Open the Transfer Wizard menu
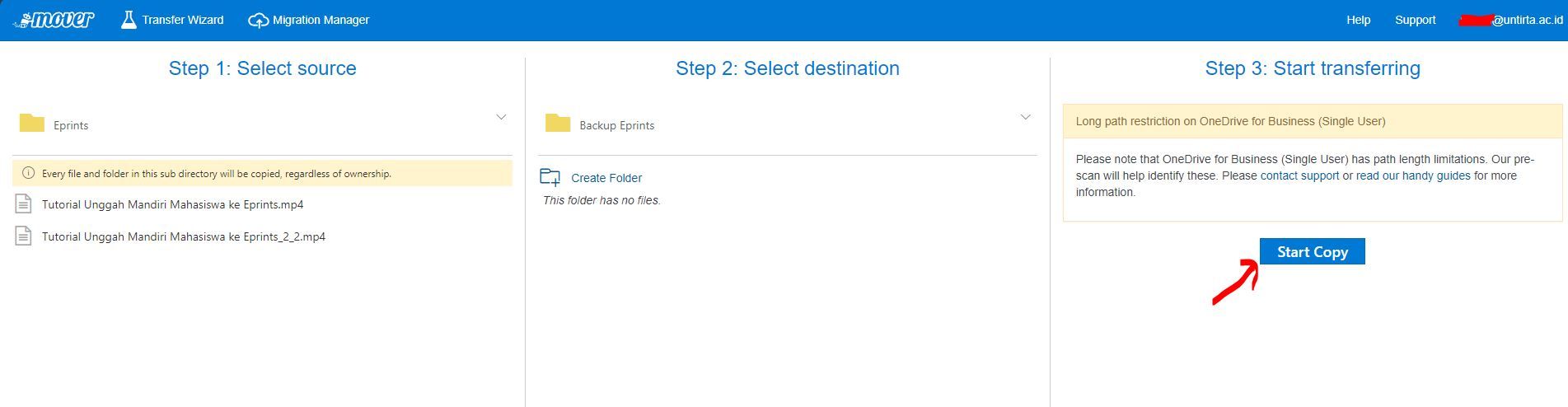 pyautogui.click(x=182, y=20)
